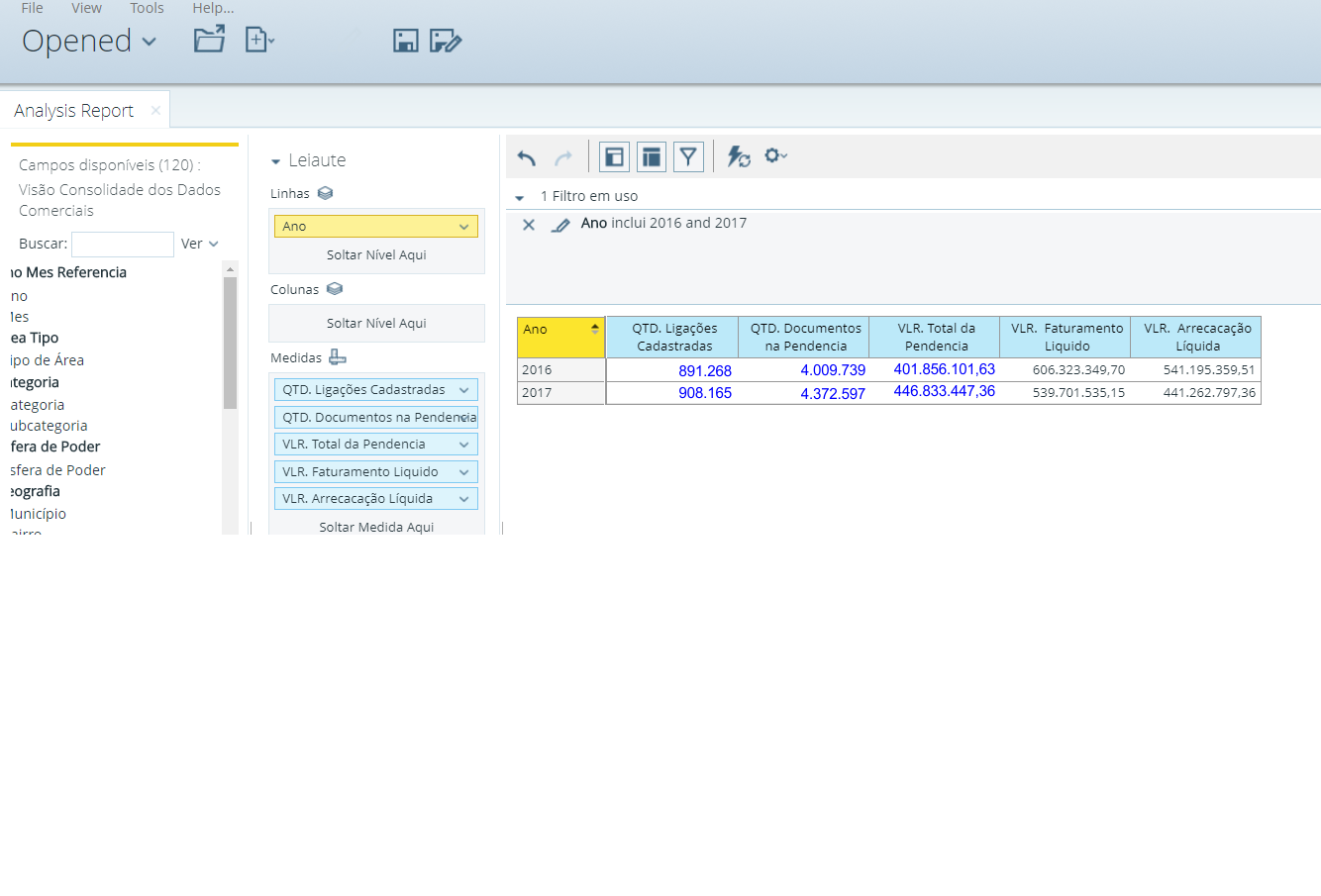Click the Buscar search input field
This screenshot has width=1321, height=896.
point(123,244)
